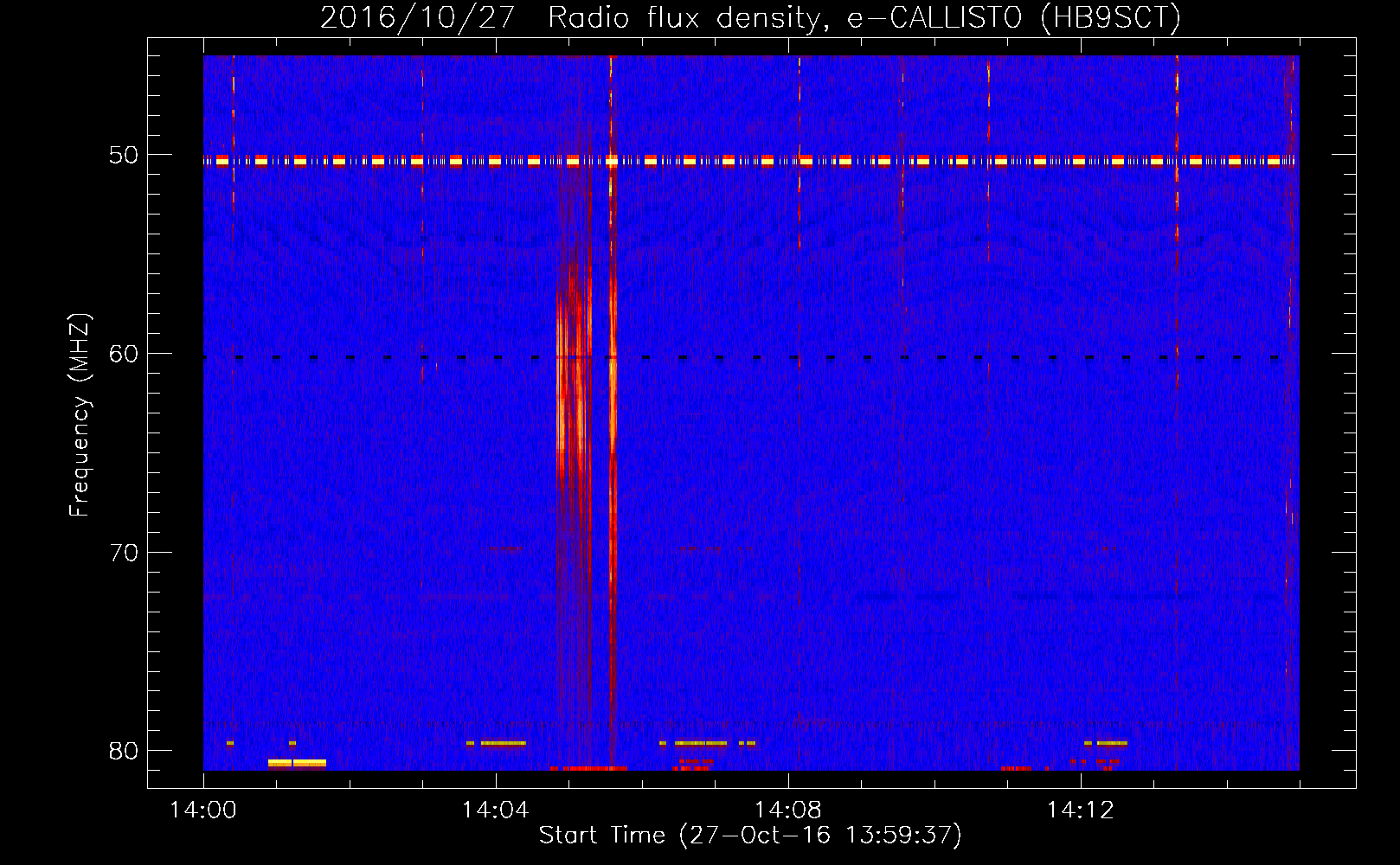Click the 'Frequency (MHZ)' y-axis label
The width and height of the screenshot is (1400, 865).
pos(80,415)
